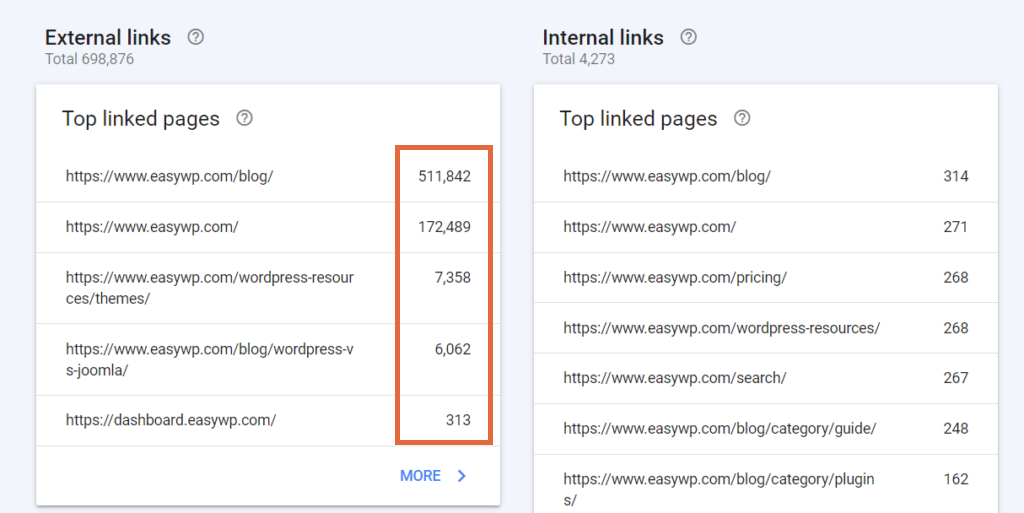Image resolution: width=1024 pixels, height=513 pixels.
Task: Open external row wordpress-resources/themes/
Action: pos(268,288)
